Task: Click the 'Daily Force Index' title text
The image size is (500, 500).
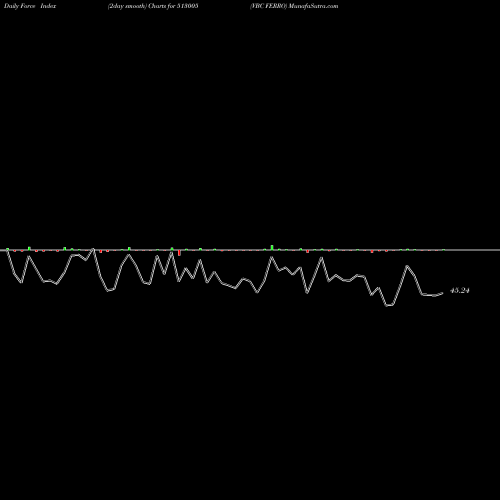Action: 30,6
